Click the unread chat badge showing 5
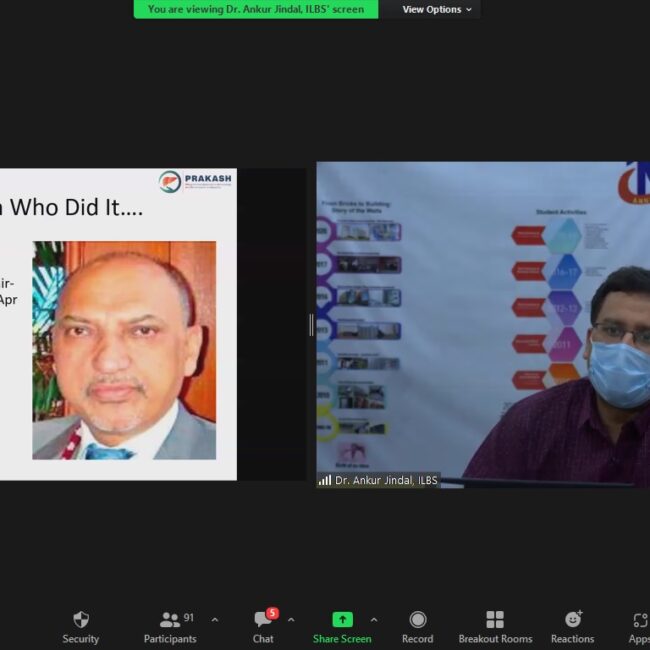The width and height of the screenshot is (650, 650). pyautogui.click(x=272, y=613)
